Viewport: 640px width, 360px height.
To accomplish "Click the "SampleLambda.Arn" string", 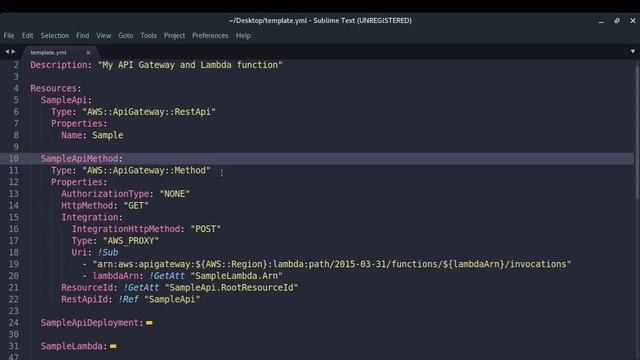I will 236,276.
